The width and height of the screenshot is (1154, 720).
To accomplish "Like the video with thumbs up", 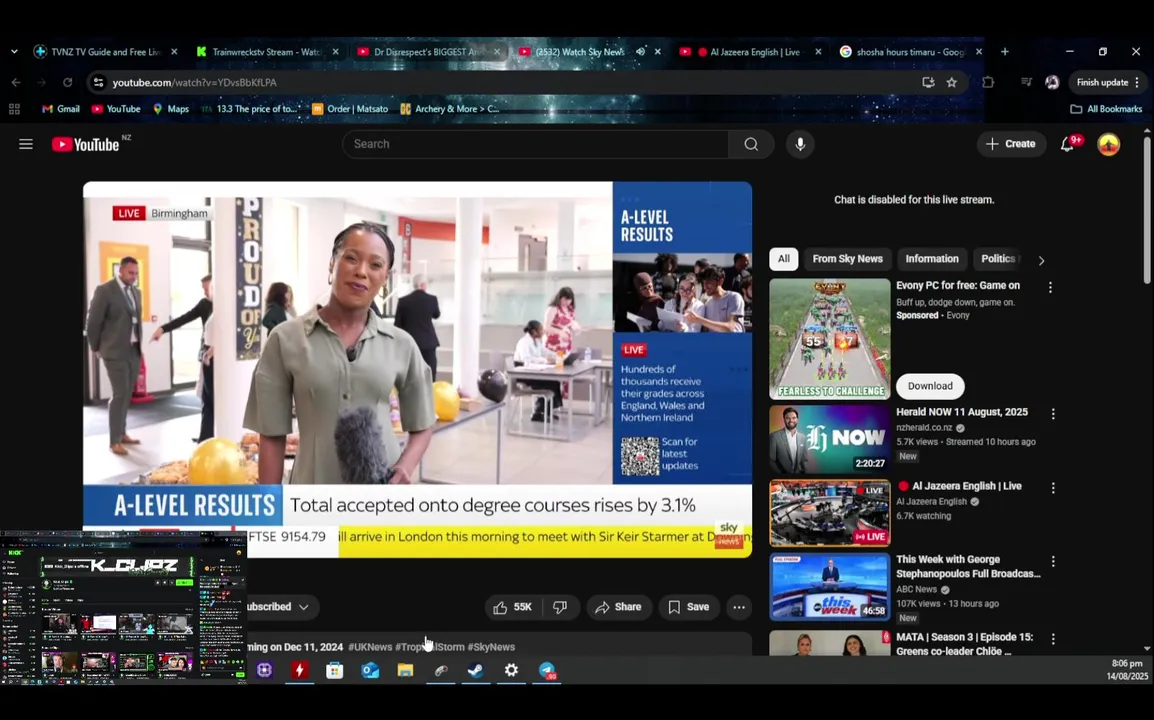I will [513, 607].
